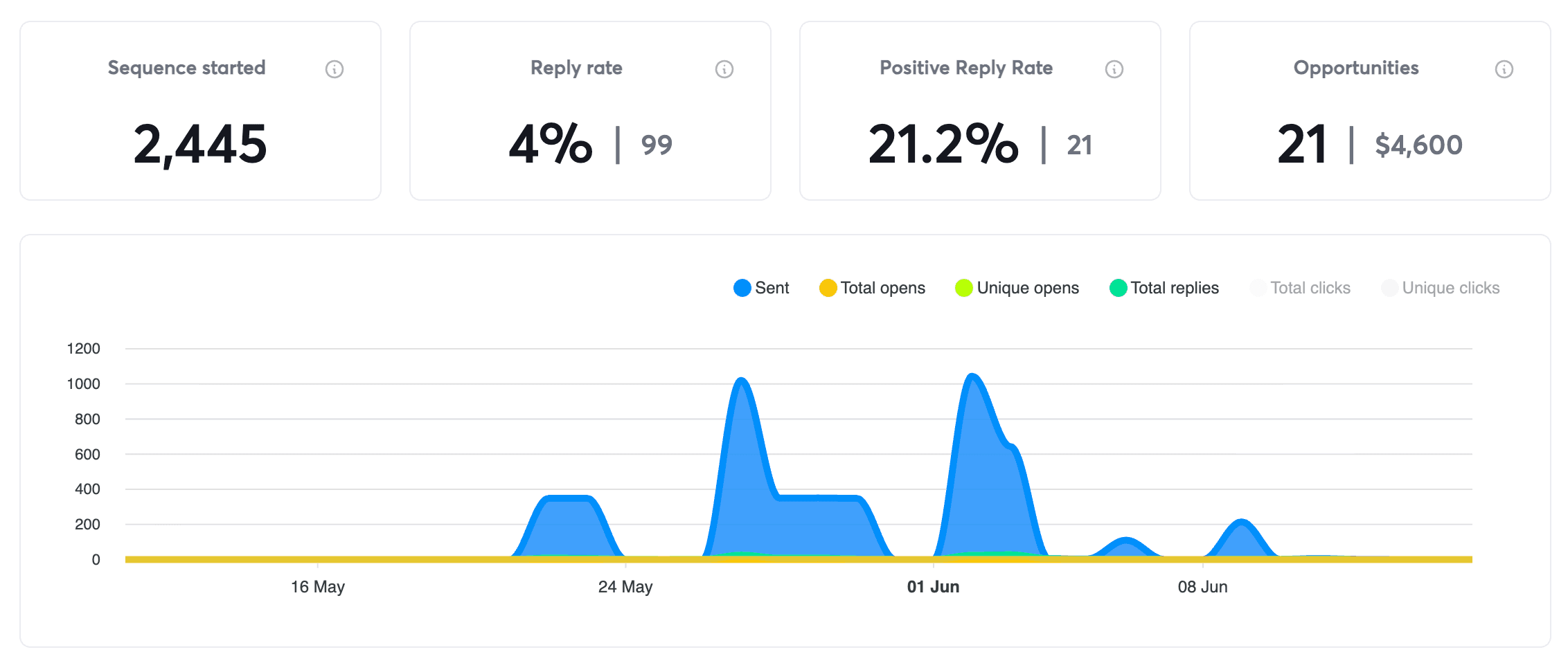Image resolution: width=1568 pixels, height=663 pixels.
Task: Open the Reply rate info tooltip
Action: tap(724, 69)
